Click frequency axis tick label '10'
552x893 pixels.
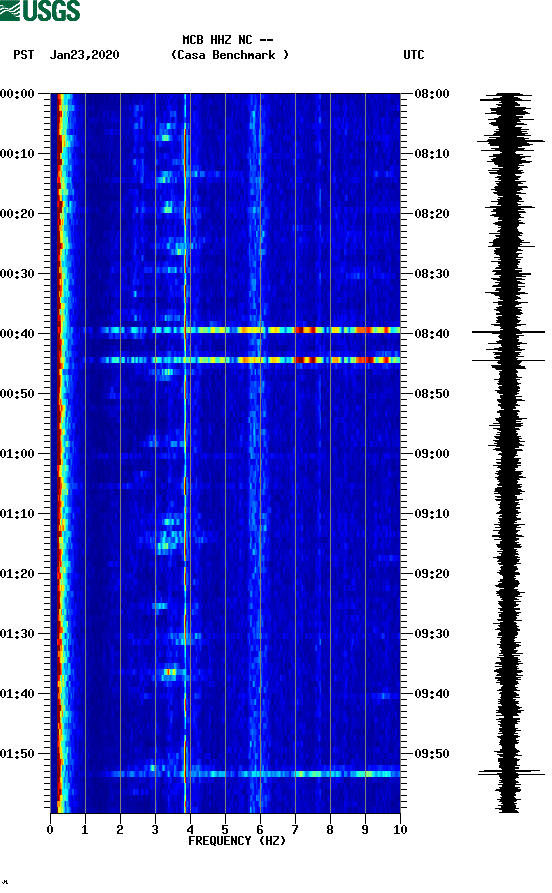point(400,830)
